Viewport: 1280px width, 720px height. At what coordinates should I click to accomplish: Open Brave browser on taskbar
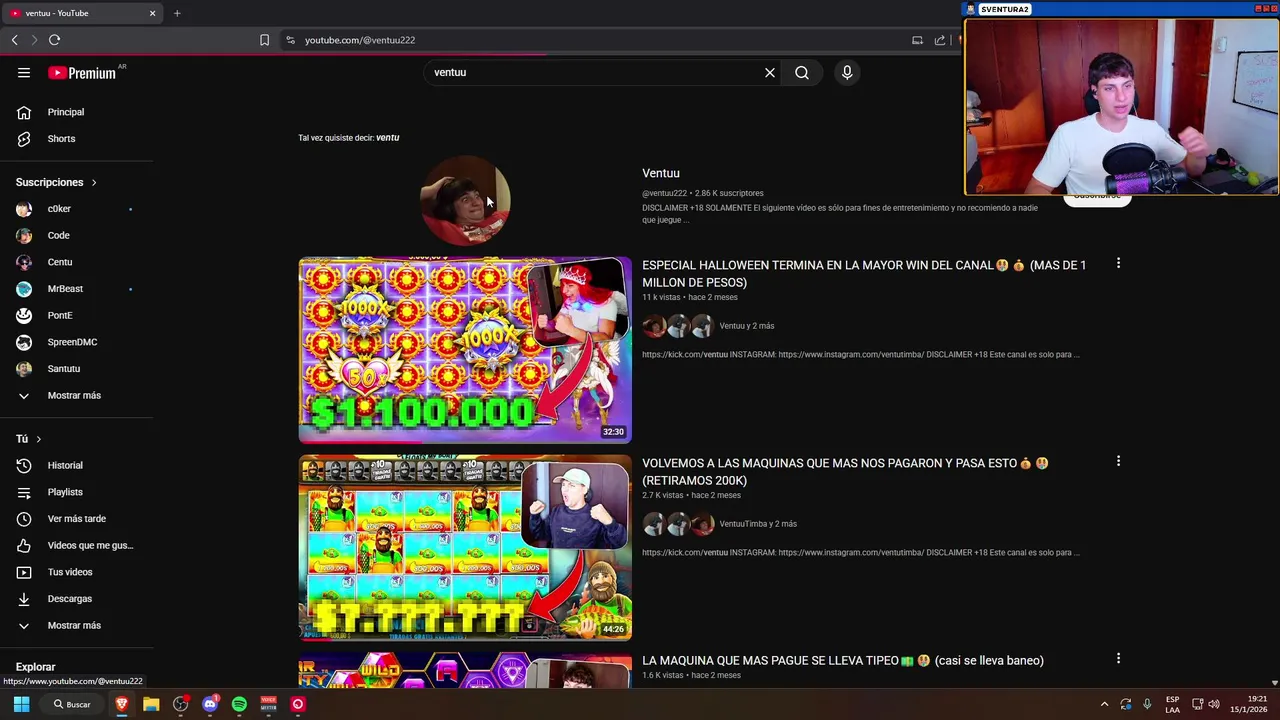pos(122,704)
